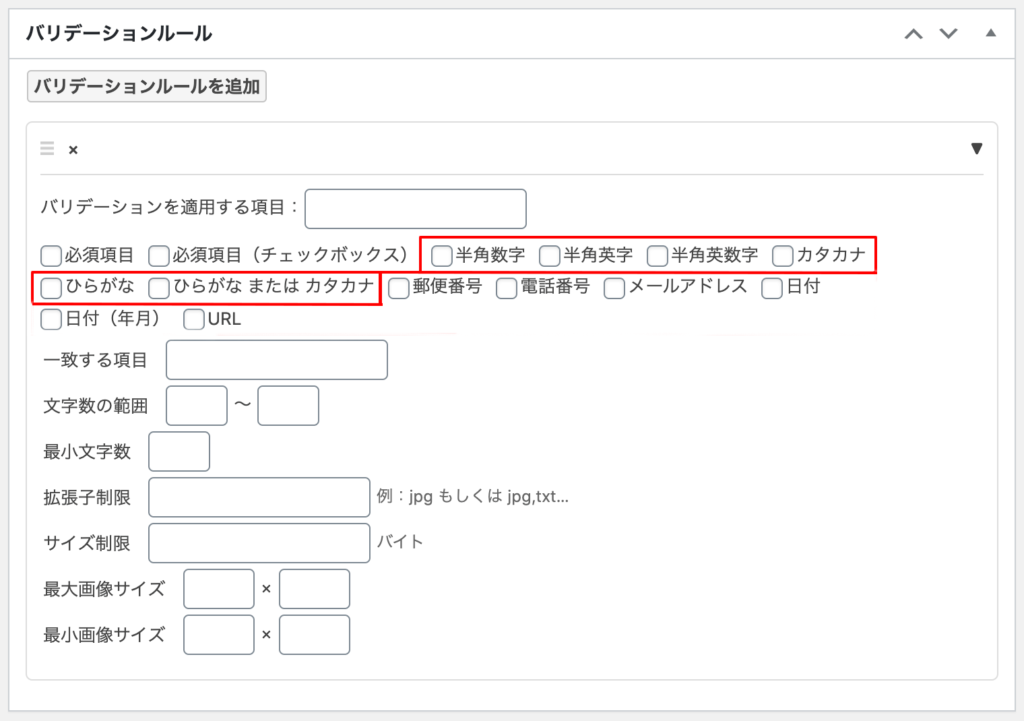Click the 拡張子制限 label
This screenshot has height=721, width=1024.
(87, 497)
